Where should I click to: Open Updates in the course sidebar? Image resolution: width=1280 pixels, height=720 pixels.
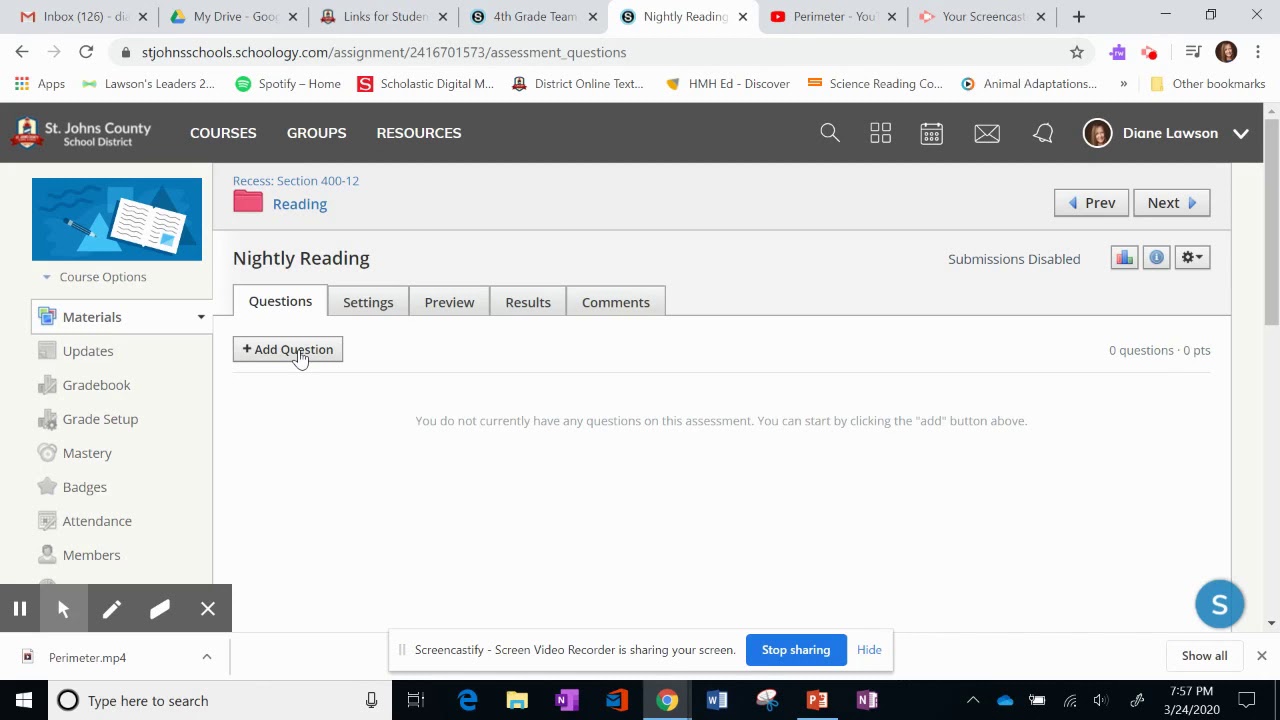(88, 351)
